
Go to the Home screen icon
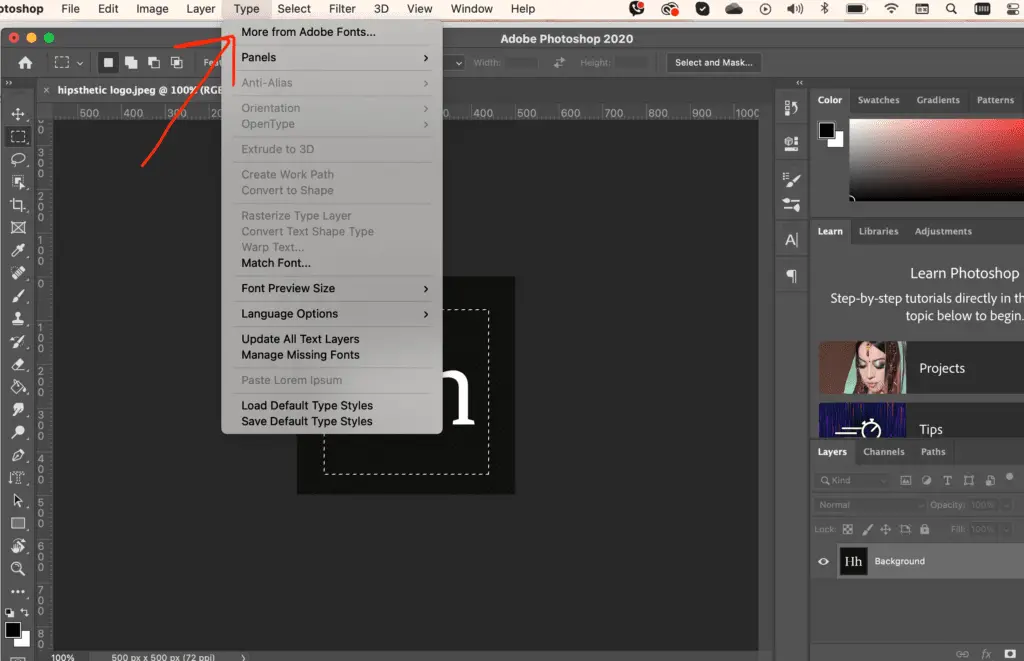click(x=25, y=63)
